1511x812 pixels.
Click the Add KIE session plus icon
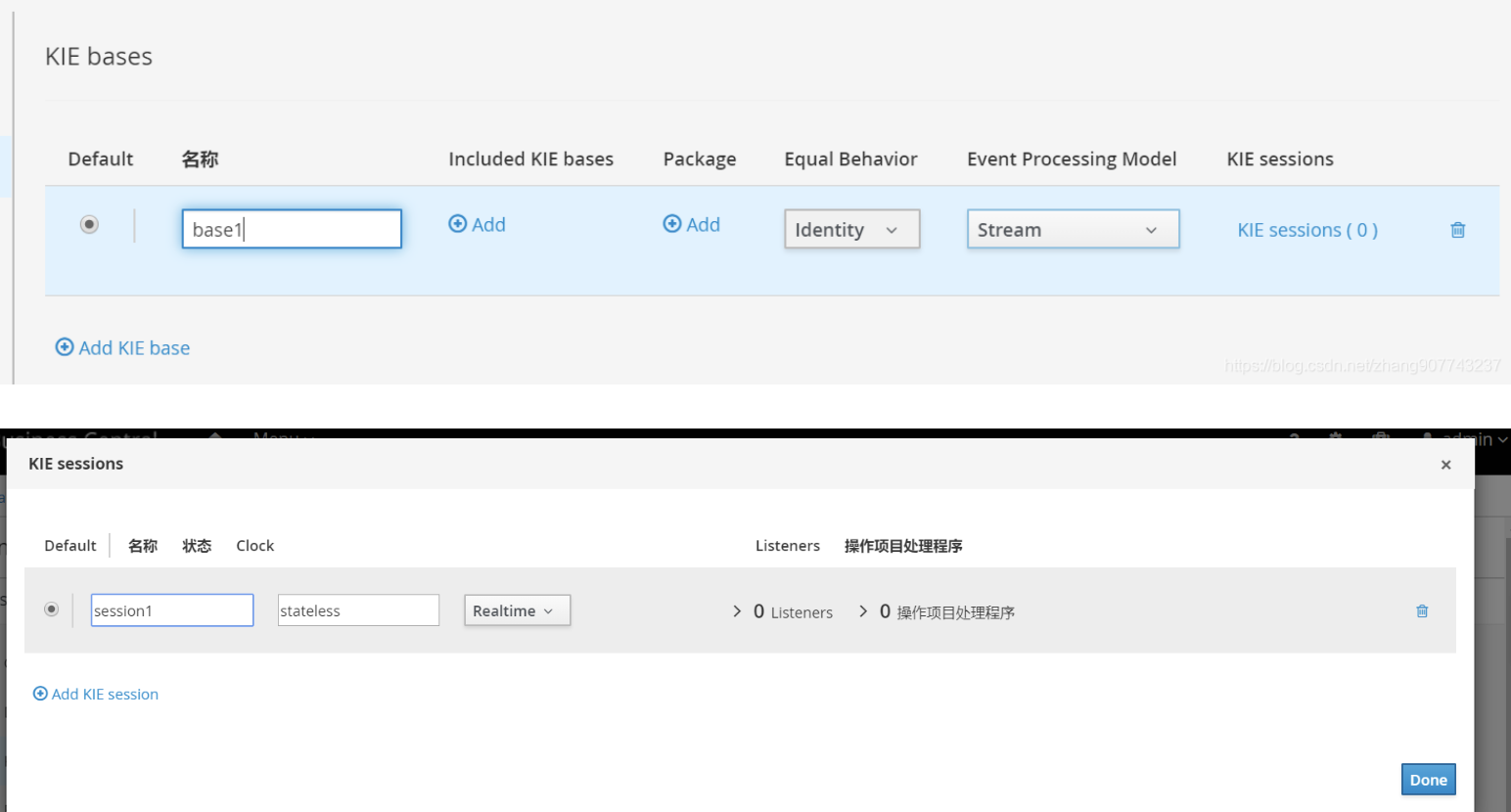(x=40, y=694)
